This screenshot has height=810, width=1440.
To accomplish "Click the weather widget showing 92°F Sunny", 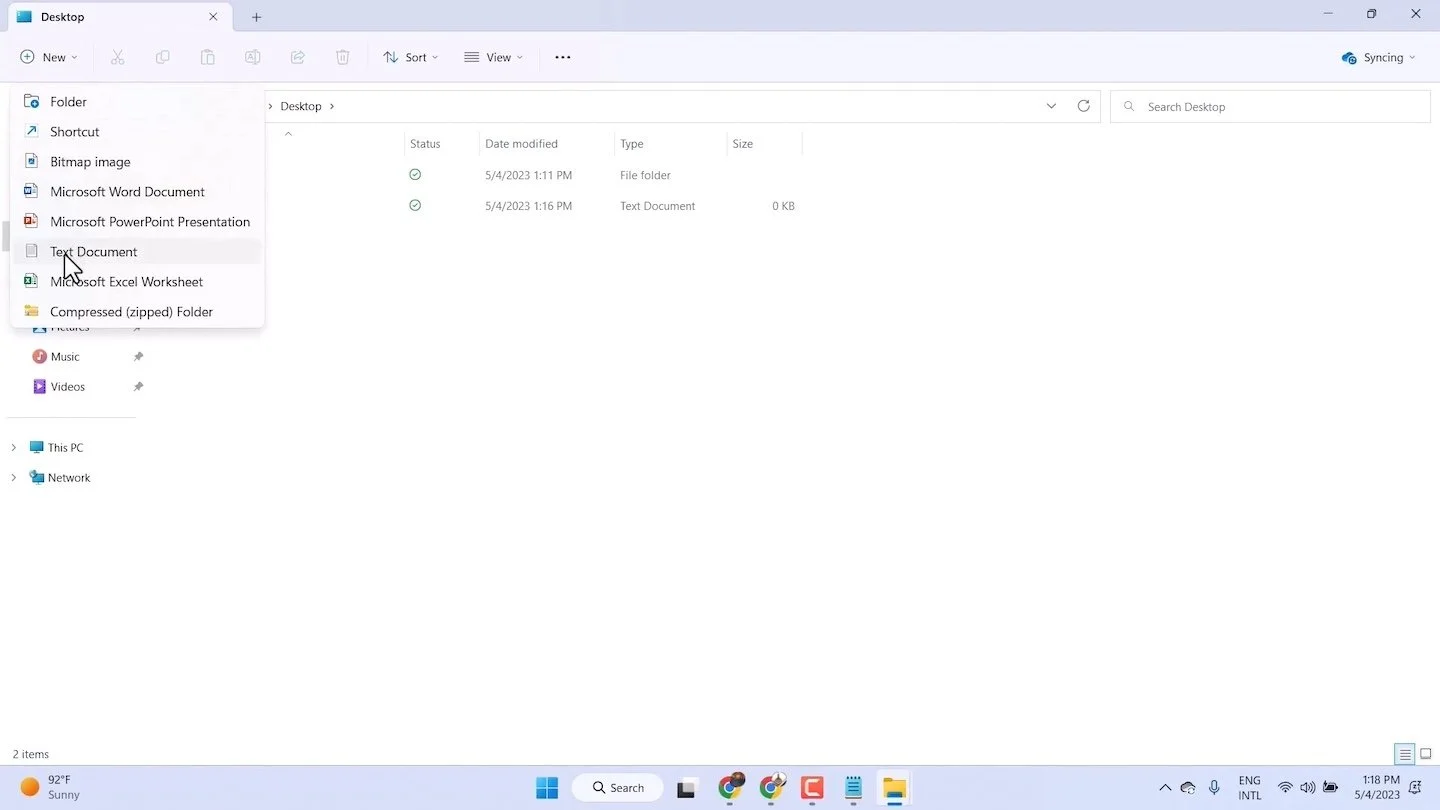I will click(50, 787).
